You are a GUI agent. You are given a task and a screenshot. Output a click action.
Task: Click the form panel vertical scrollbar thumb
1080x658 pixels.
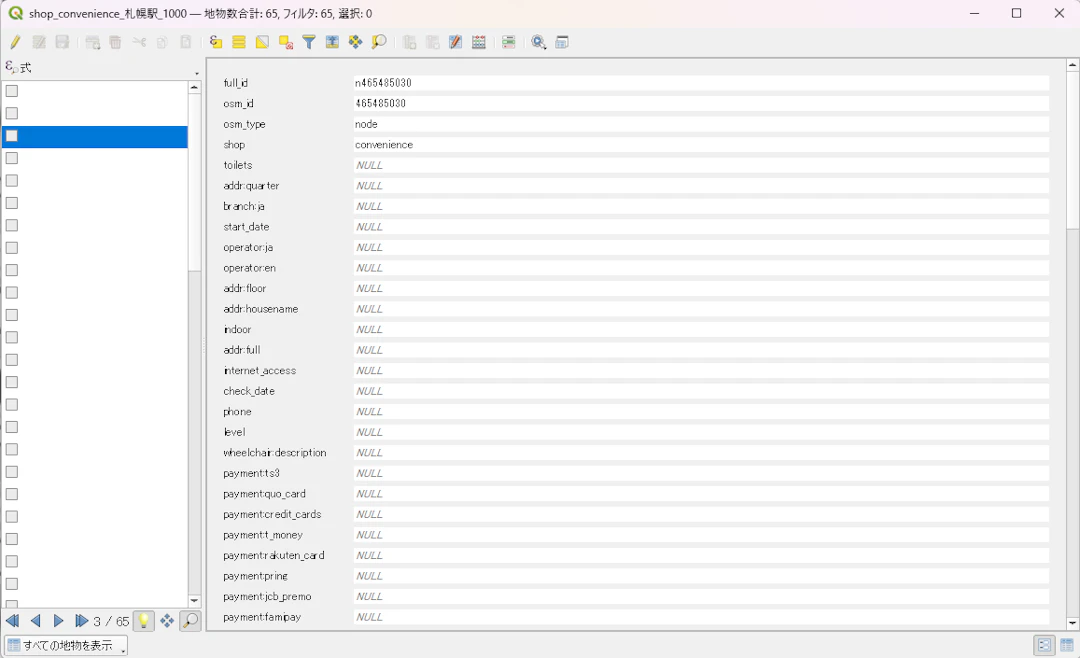coord(1072,150)
